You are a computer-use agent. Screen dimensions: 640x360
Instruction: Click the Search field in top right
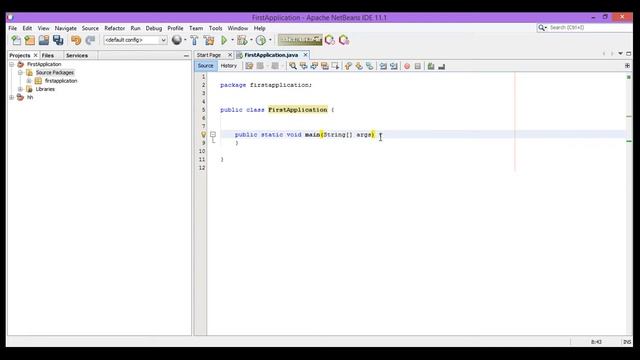tap(584, 27)
